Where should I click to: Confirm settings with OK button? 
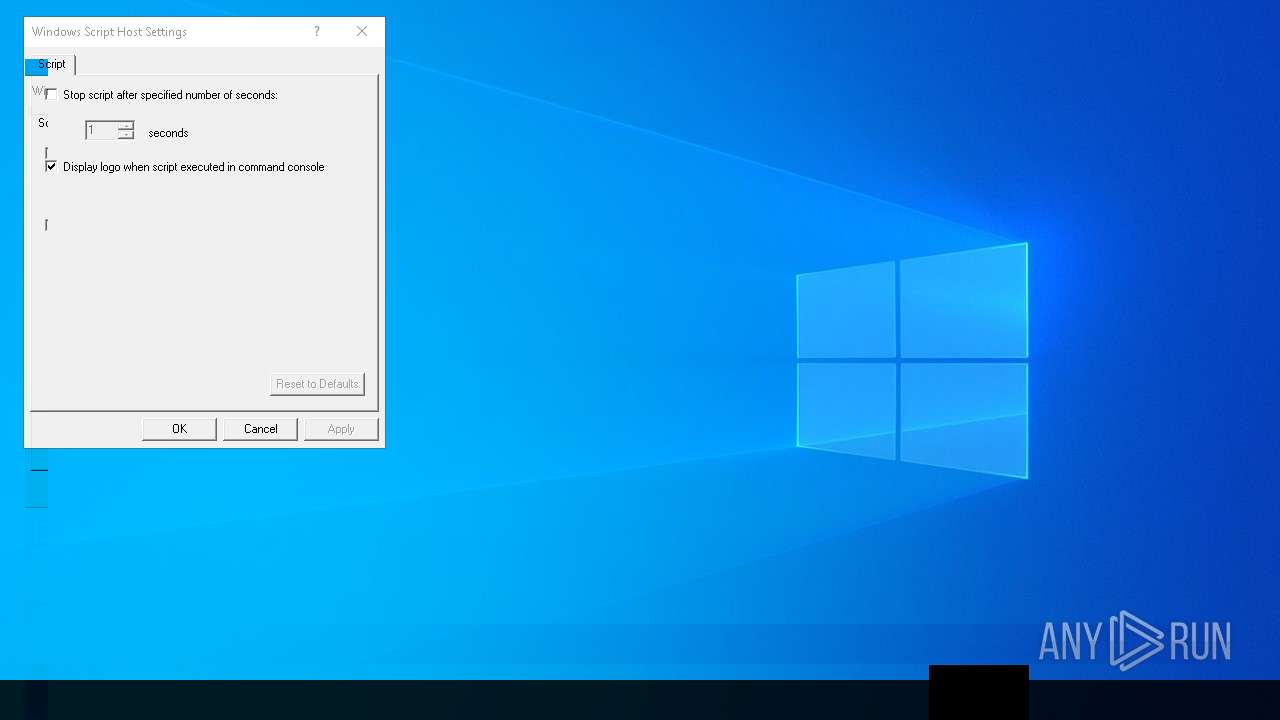[179, 429]
